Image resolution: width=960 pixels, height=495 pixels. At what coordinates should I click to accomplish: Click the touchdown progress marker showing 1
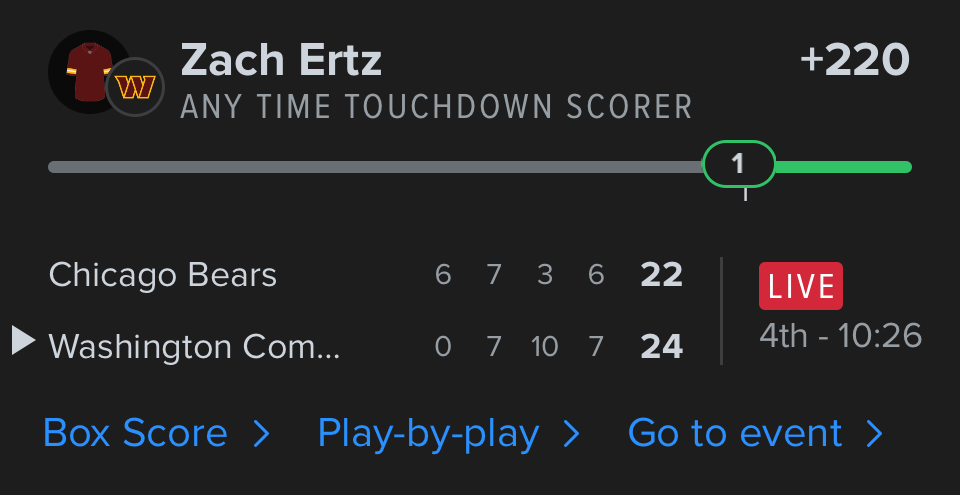(x=739, y=165)
